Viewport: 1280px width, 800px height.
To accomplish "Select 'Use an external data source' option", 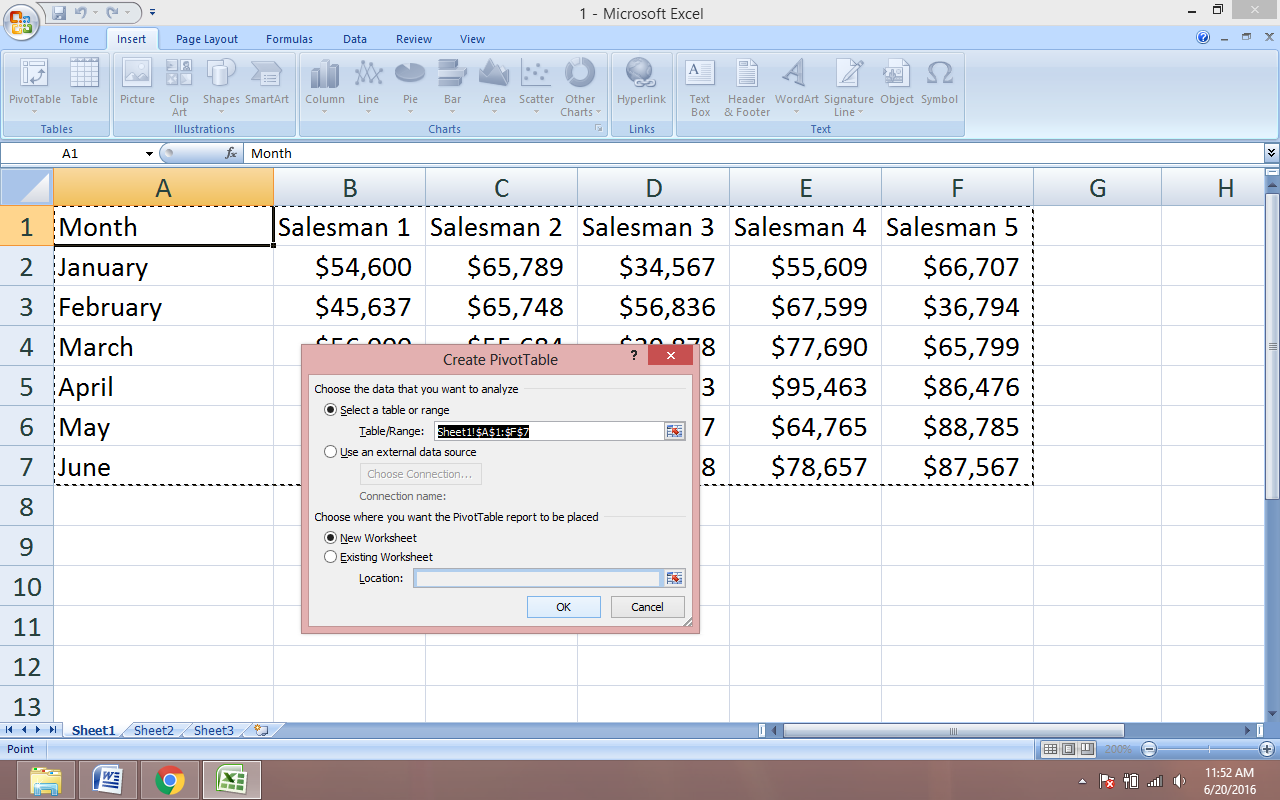I will (331, 452).
